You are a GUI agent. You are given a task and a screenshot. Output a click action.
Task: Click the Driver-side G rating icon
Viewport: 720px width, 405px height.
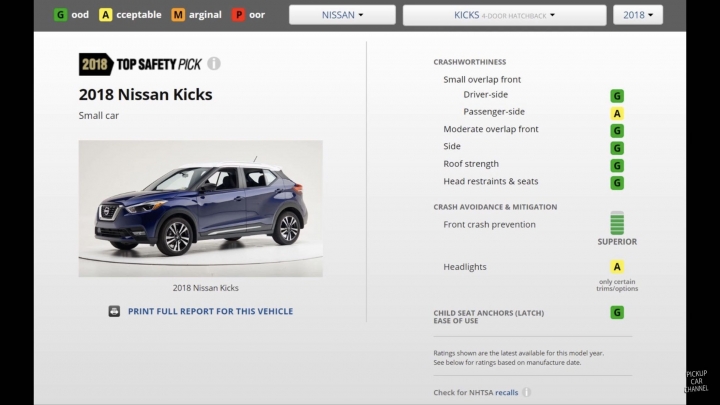pos(617,96)
